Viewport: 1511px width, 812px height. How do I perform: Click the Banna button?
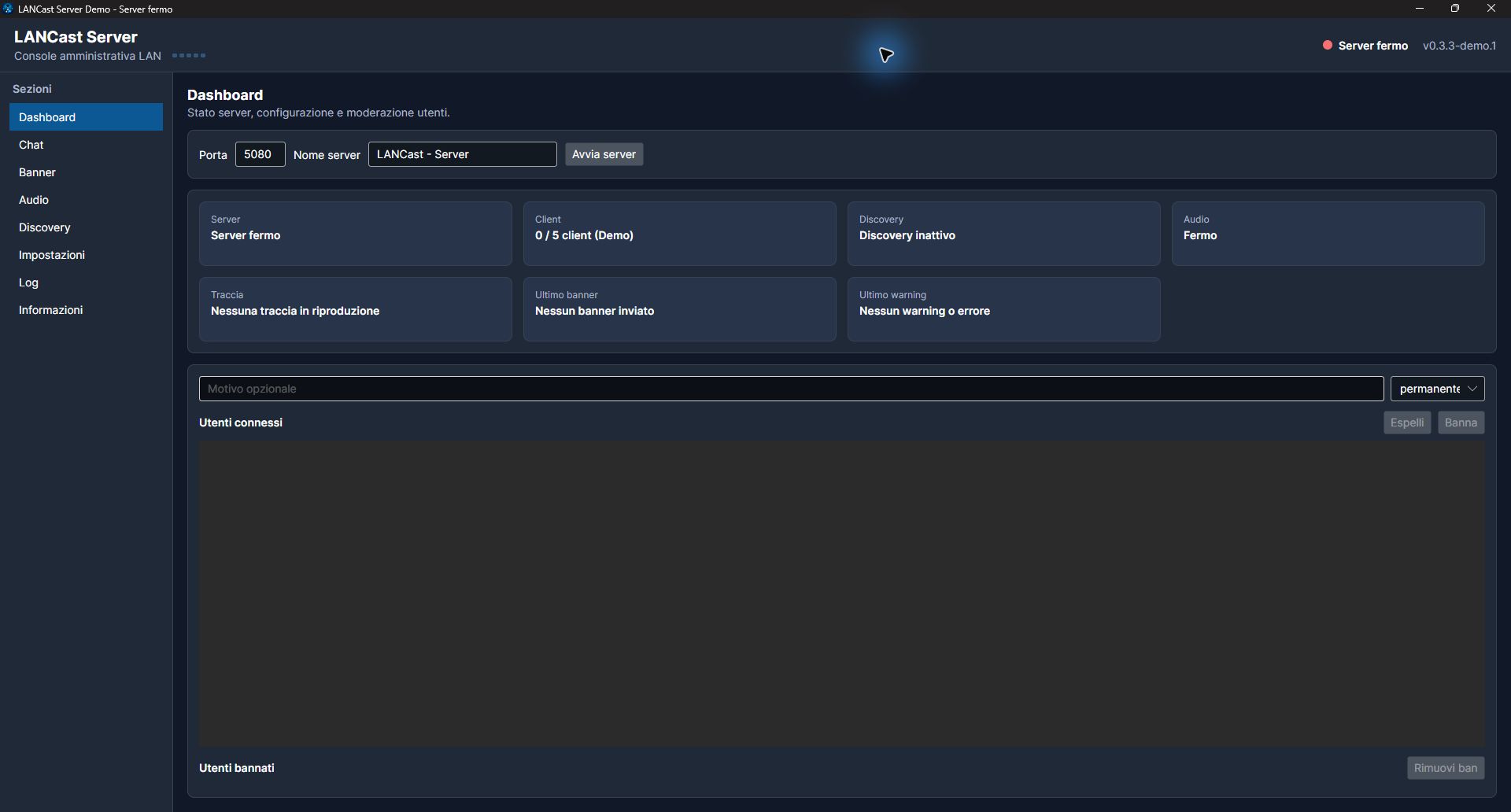(x=1461, y=423)
